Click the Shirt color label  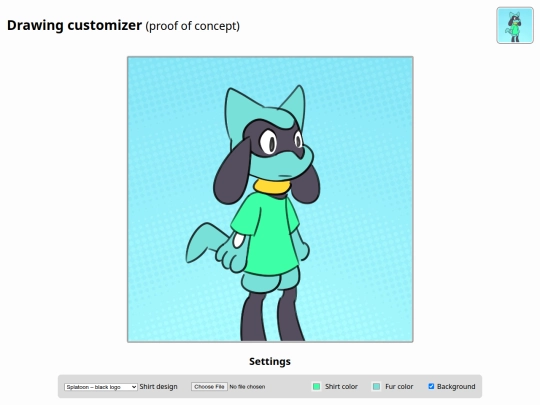pos(341,386)
